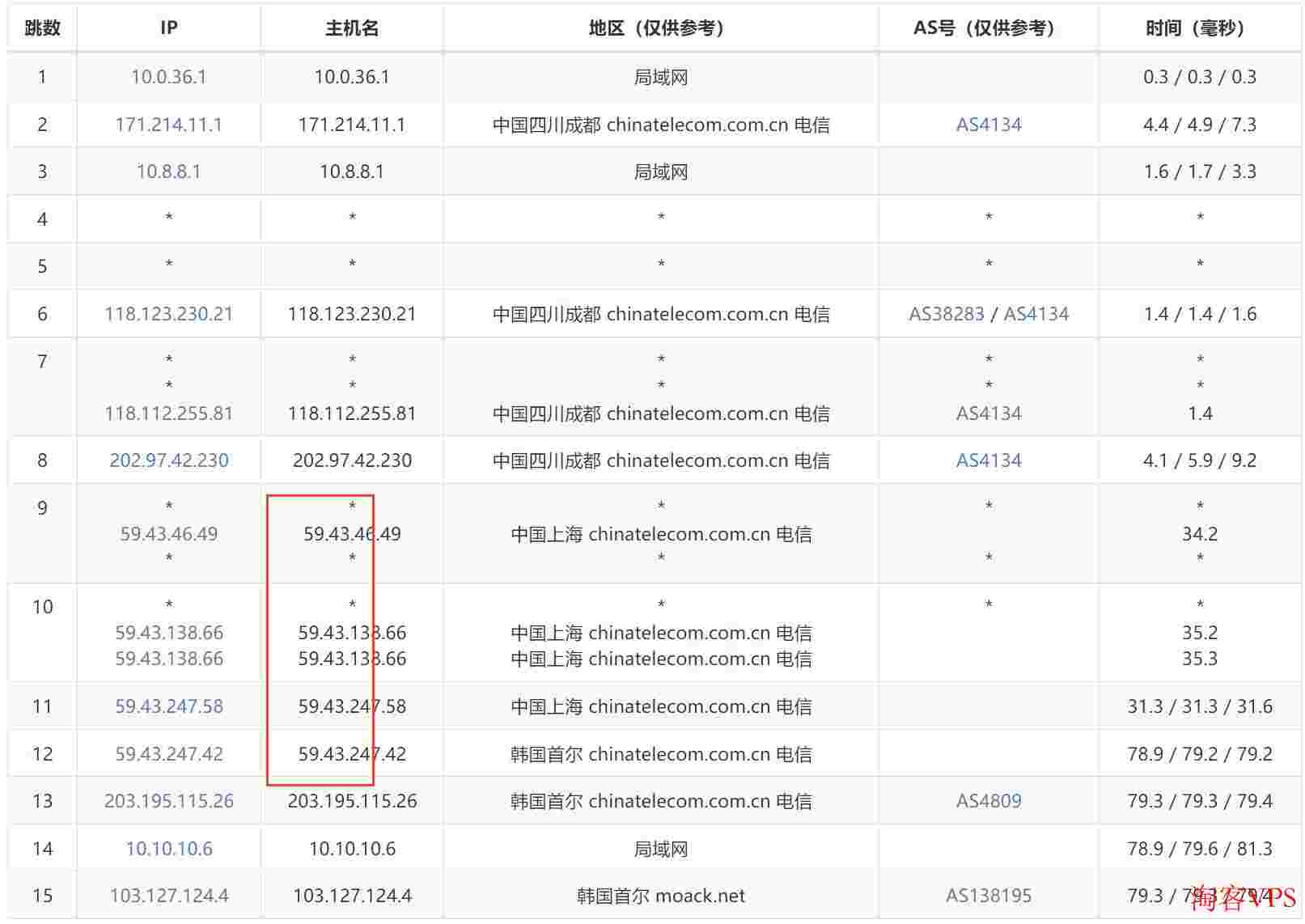The width and height of the screenshot is (1305, 924).
Task: Select time value 78.9 / 79.6 / 81.3
Action: pos(1200,849)
